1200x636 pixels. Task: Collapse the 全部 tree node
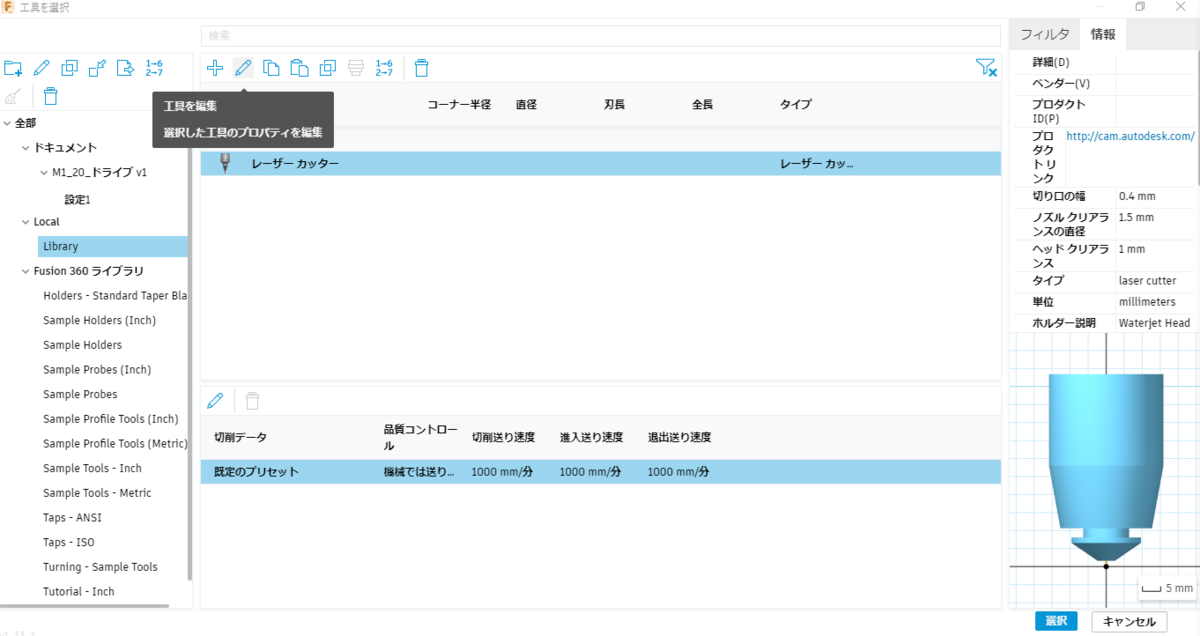[7, 123]
